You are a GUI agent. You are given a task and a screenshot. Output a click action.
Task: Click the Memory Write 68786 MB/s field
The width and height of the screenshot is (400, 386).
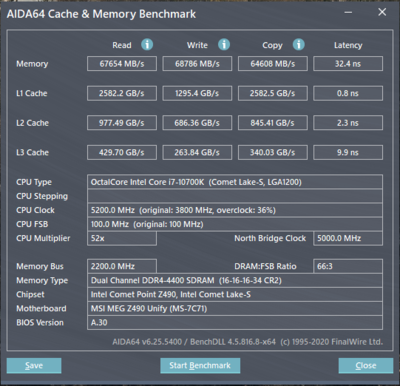tap(197, 64)
